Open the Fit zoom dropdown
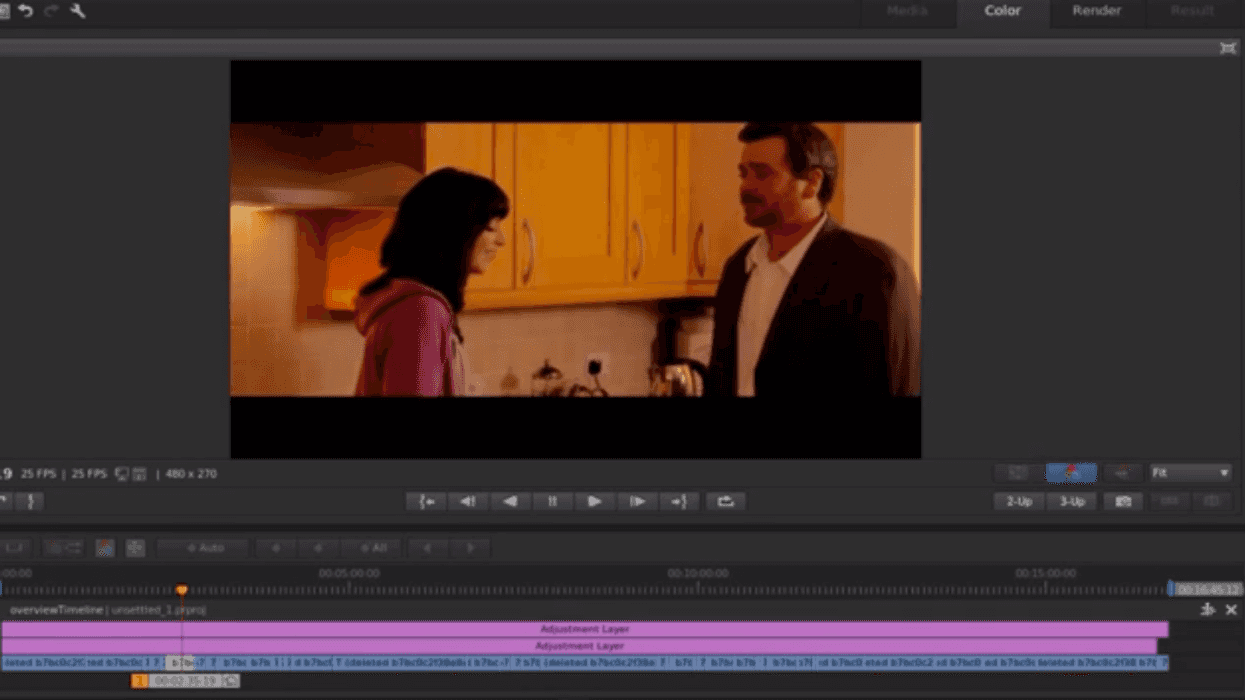 (x=1190, y=473)
